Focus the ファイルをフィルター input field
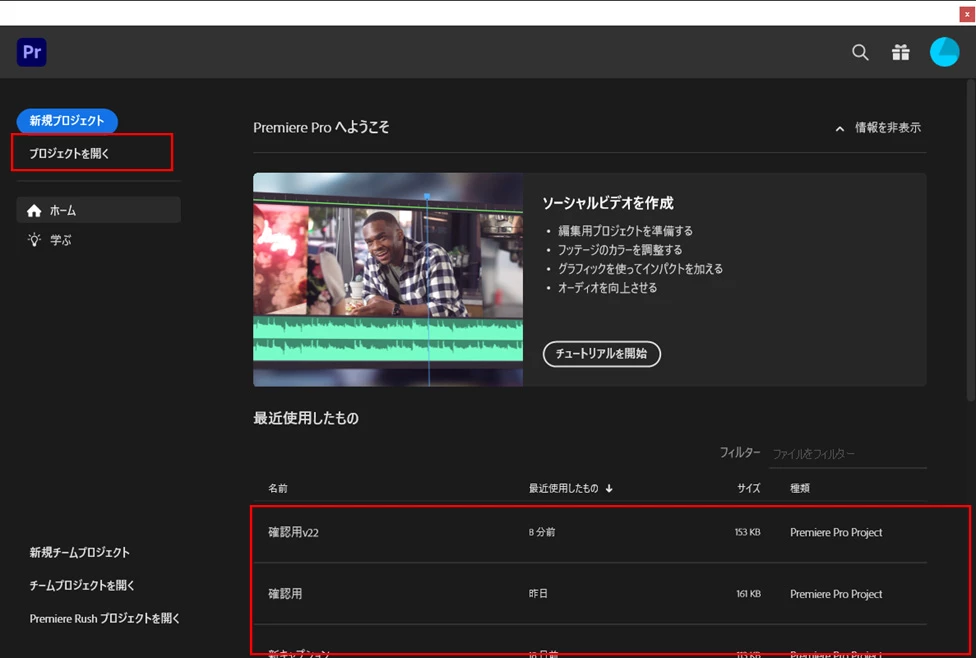The width and height of the screenshot is (976, 658). click(x=849, y=454)
